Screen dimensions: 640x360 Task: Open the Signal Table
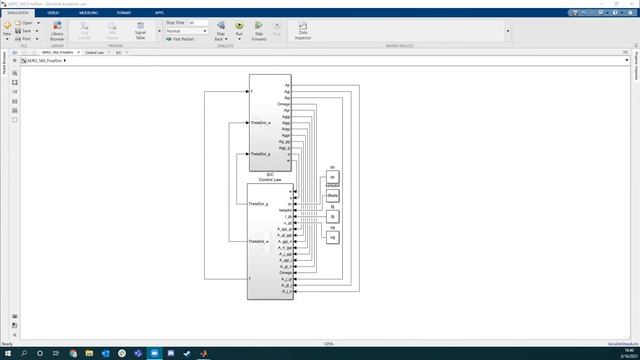[x=140, y=31]
